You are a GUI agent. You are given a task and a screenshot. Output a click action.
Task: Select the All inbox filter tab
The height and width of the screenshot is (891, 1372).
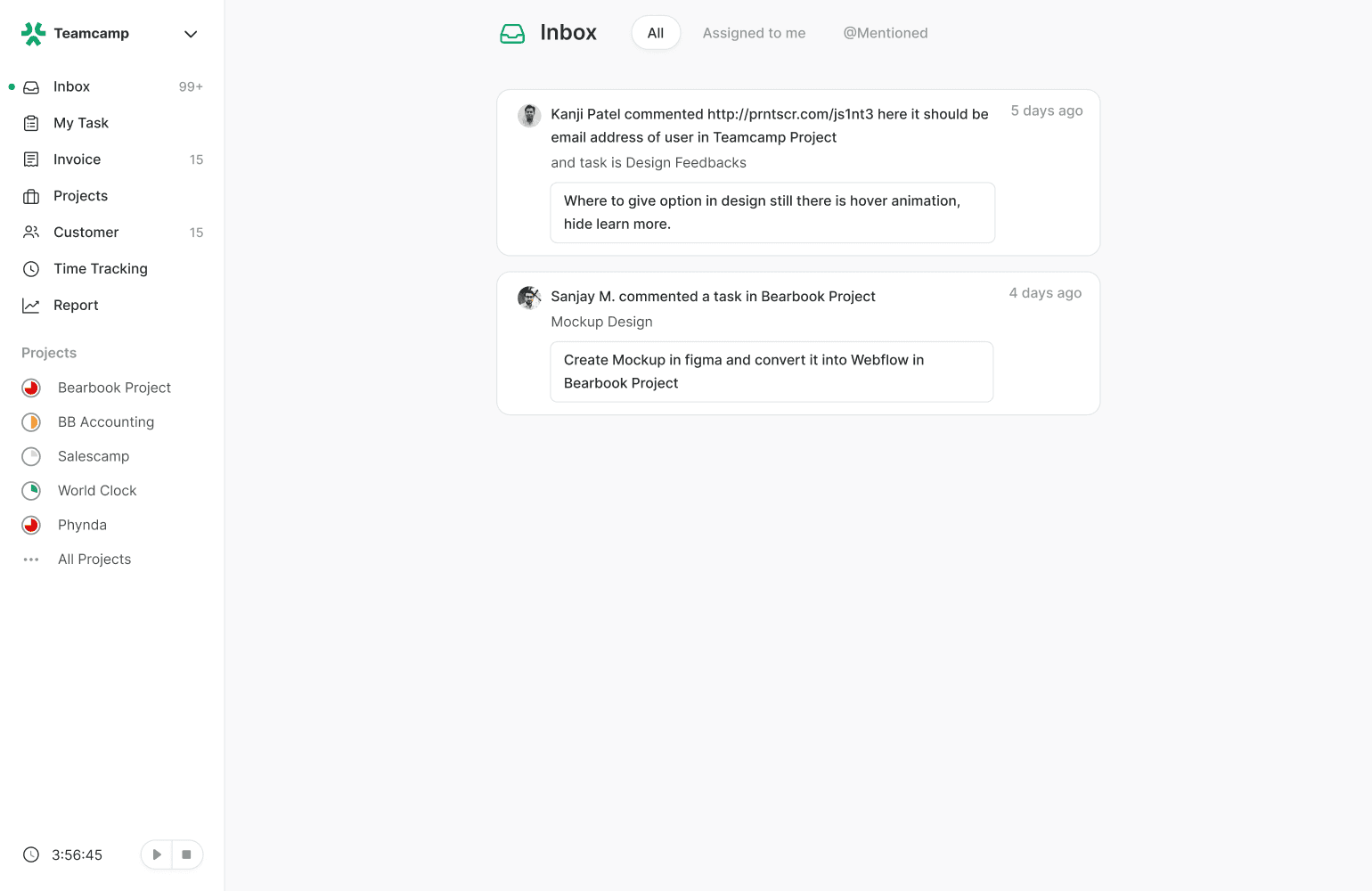click(656, 33)
